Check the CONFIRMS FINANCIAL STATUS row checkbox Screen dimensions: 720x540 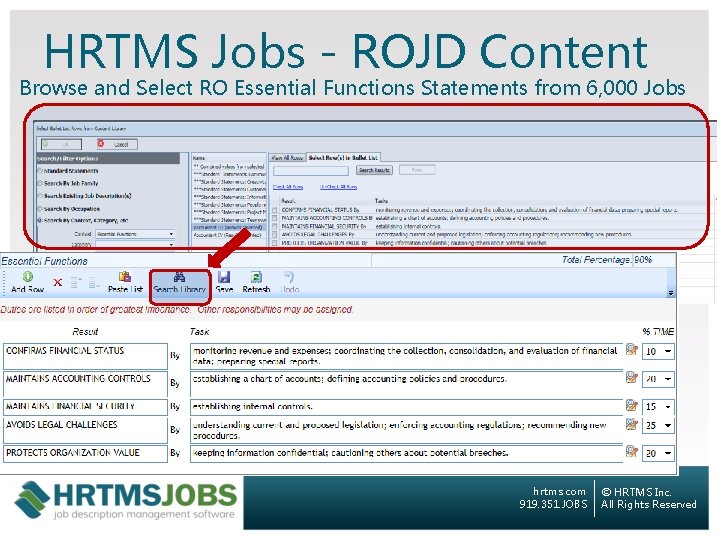coord(275,210)
